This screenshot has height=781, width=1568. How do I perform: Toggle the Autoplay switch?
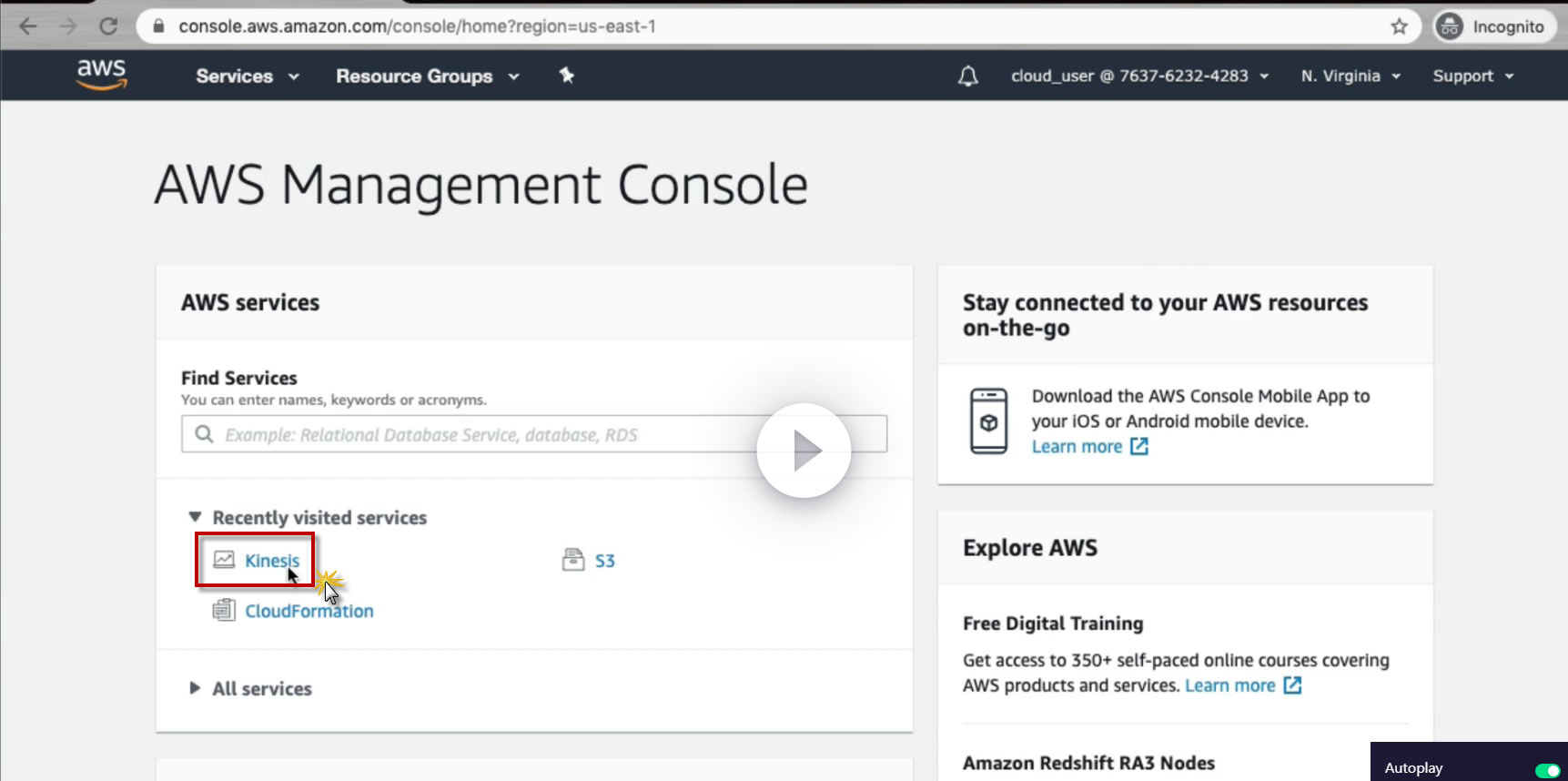click(1546, 770)
